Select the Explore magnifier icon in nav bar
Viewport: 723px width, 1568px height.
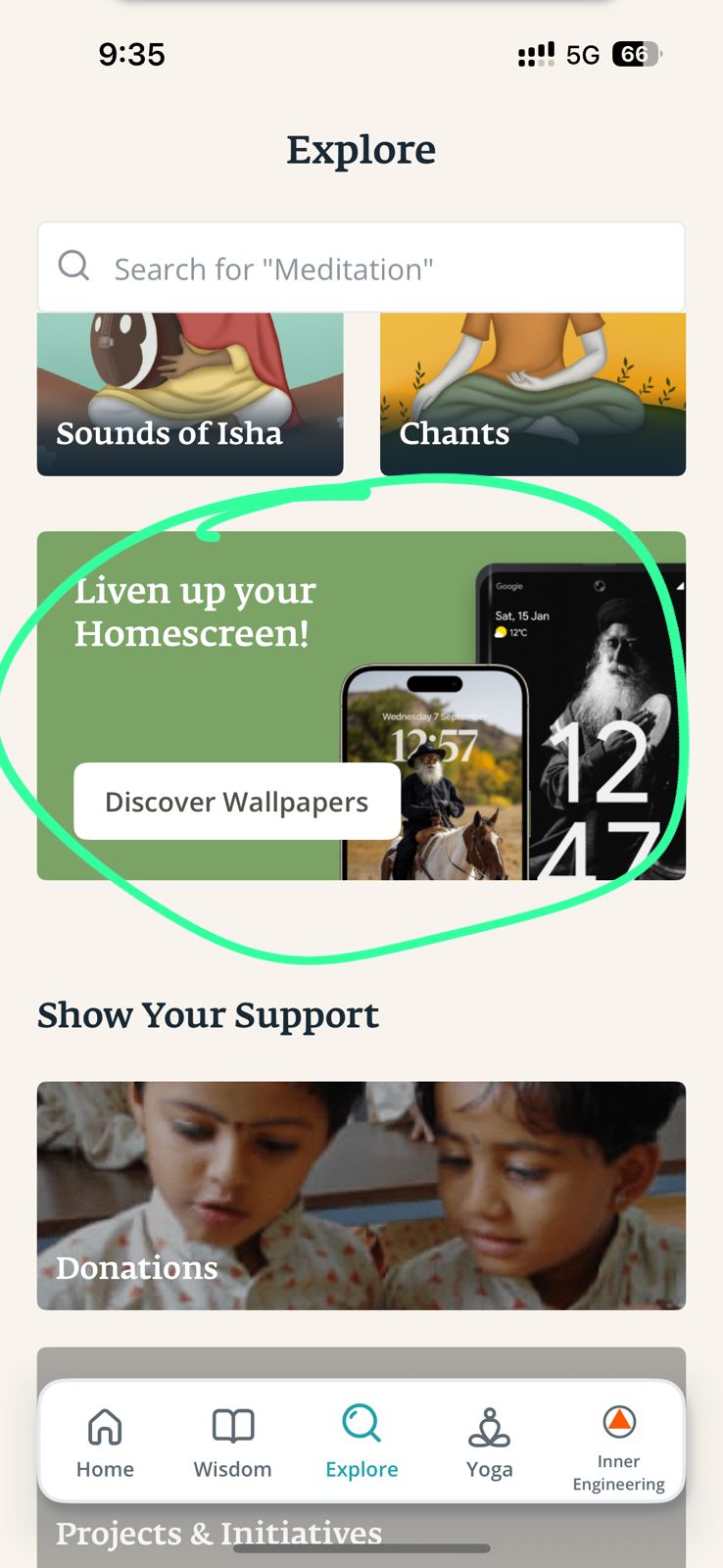pos(361,1423)
